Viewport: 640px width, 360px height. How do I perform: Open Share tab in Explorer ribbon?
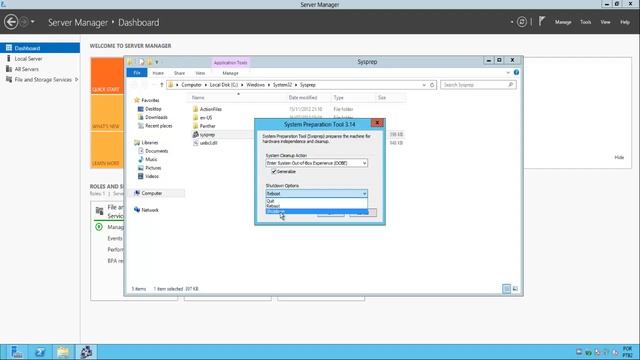click(x=179, y=73)
